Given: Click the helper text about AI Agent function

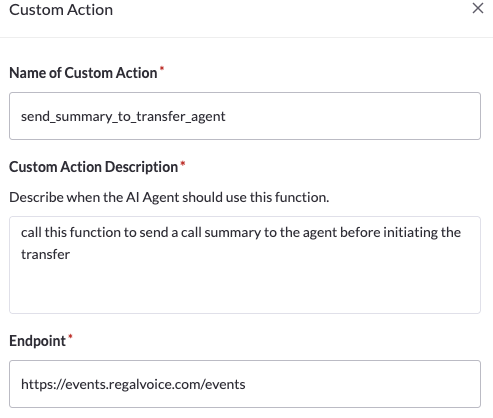Looking at the screenshot, I should pos(169,197).
